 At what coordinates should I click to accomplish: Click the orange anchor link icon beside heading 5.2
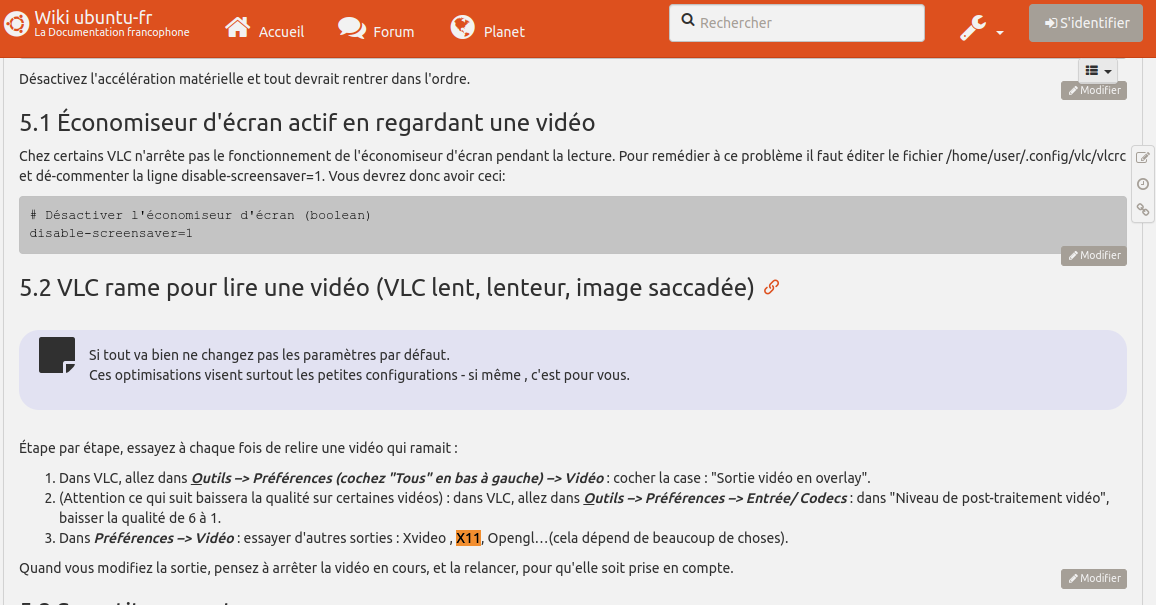(771, 287)
